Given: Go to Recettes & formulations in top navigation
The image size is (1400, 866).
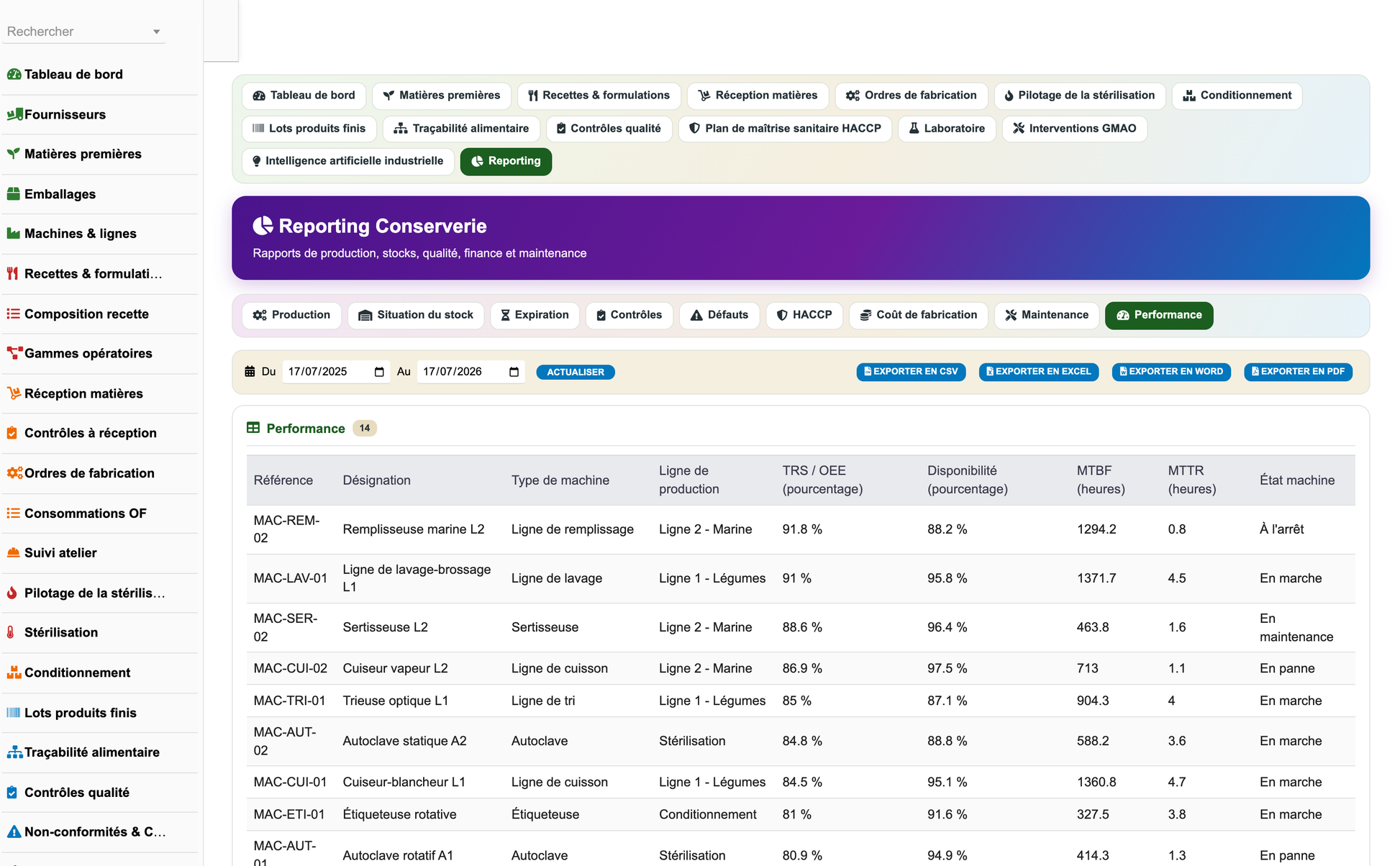Looking at the screenshot, I should click(x=599, y=96).
